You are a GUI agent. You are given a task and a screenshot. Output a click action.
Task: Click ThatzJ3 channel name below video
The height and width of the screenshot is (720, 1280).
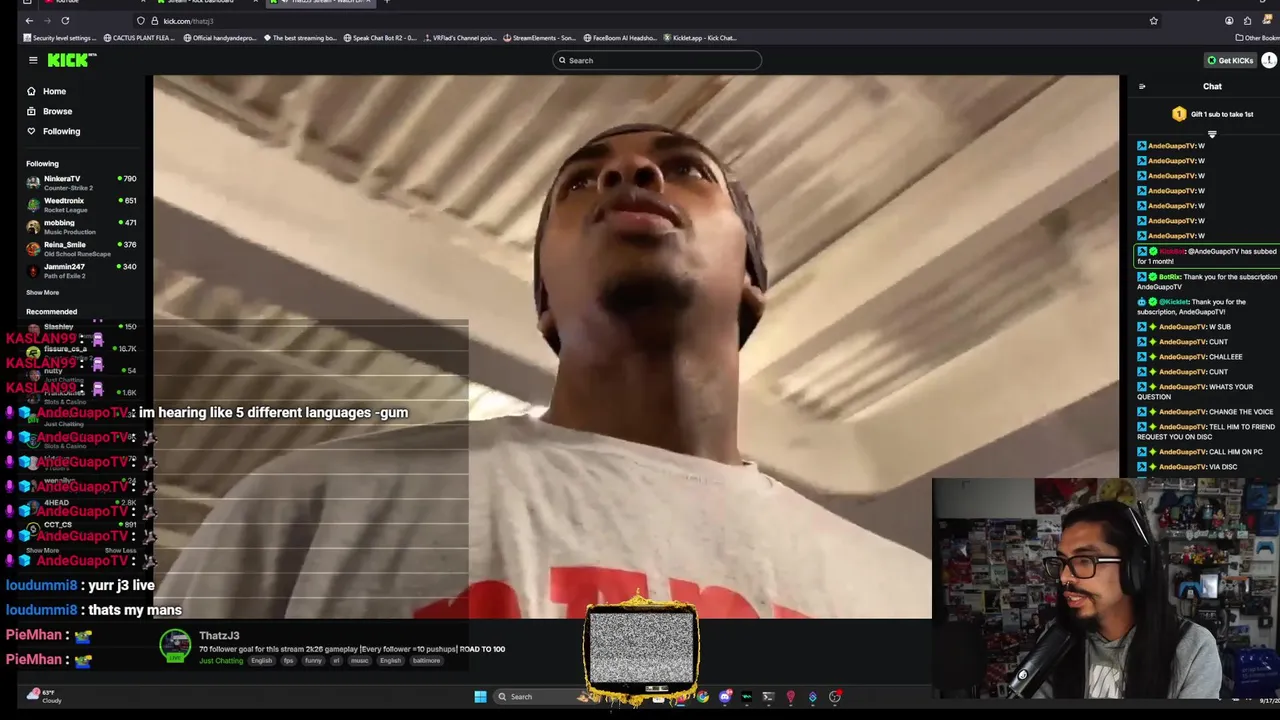point(219,636)
